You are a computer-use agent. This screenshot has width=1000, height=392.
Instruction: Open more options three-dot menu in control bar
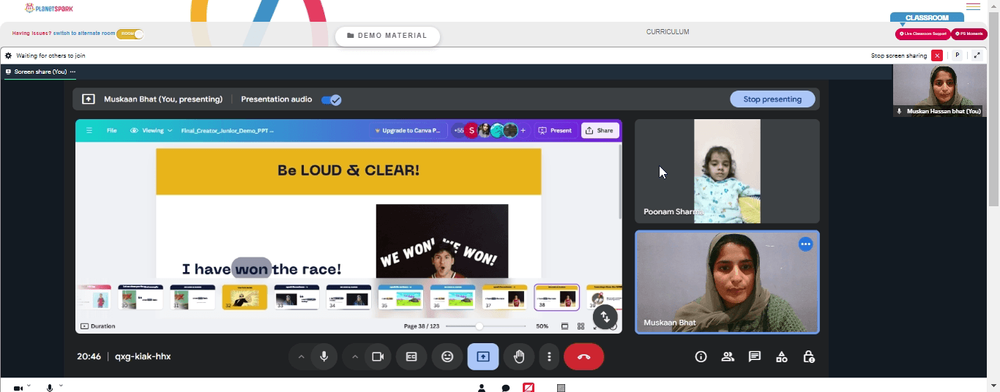click(x=548, y=356)
